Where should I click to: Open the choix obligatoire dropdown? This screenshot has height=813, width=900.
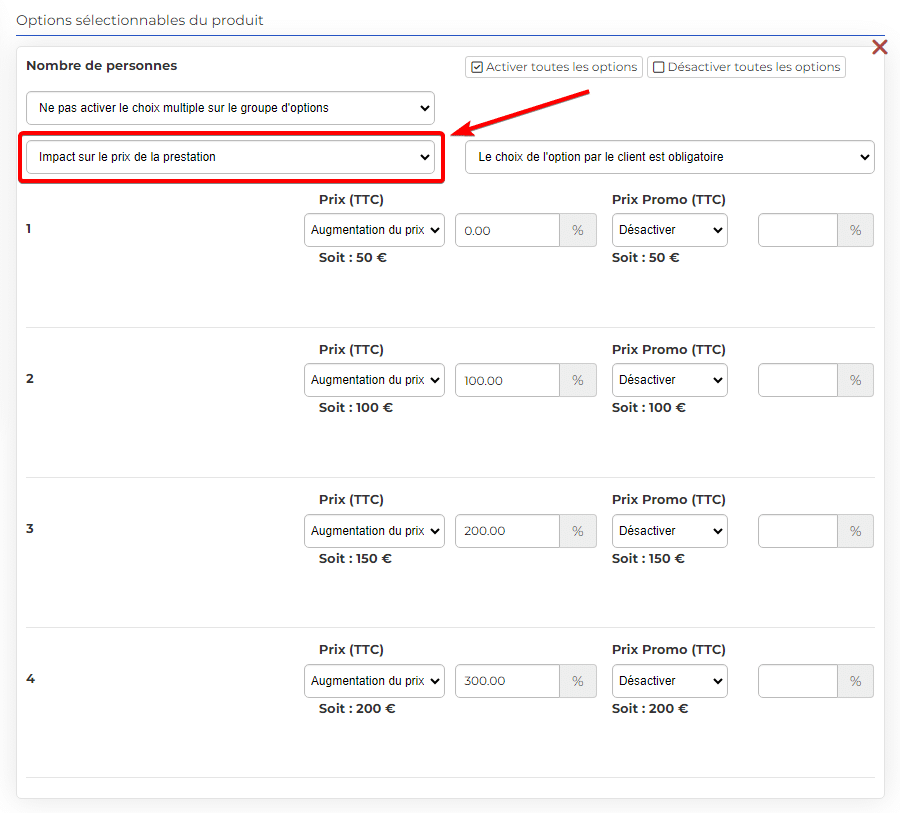tap(670, 157)
